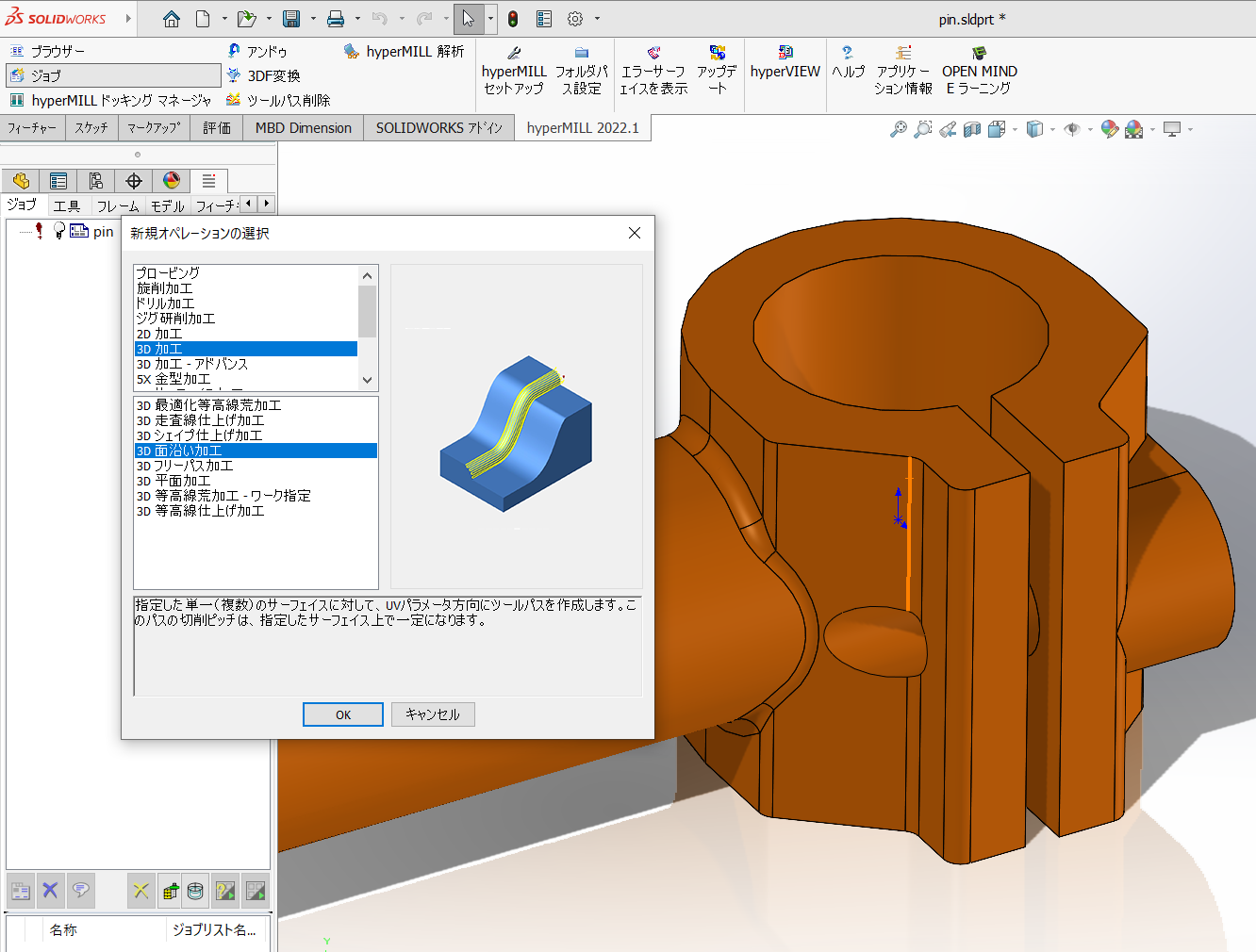The image size is (1256, 952).
Task: Expand the SOLIDWORKS menu arrow
Action: click(129, 19)
